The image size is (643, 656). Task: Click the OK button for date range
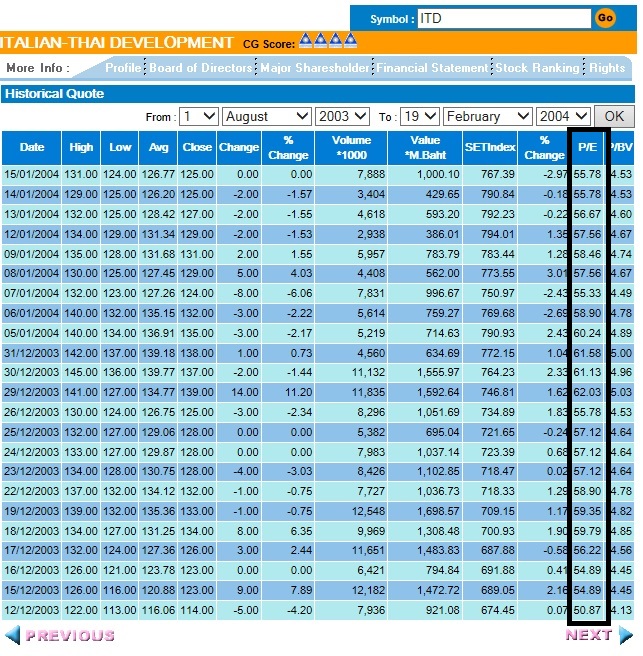pyautogui.click(x=614, y=116)
